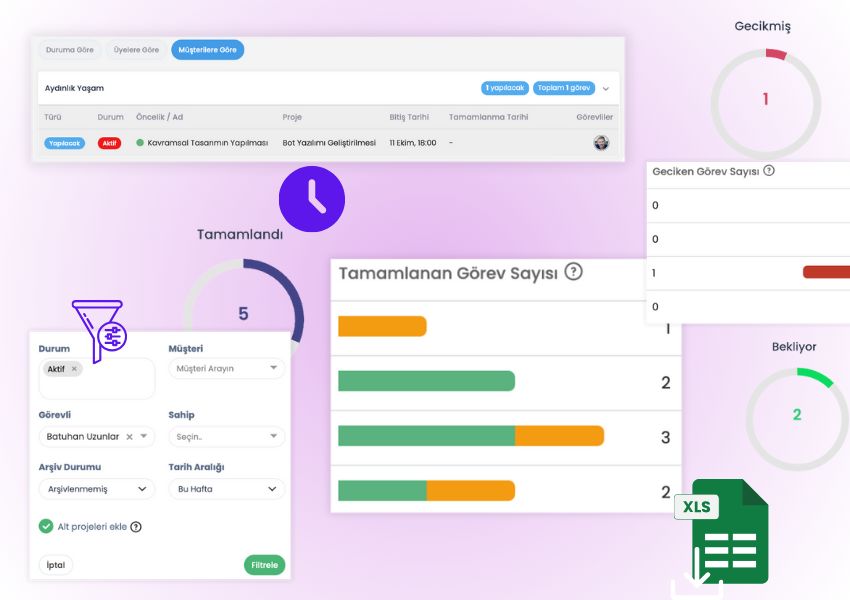Click the red Geciken Görev bar
Image resolution: width=850 pixels, height=600 pixels.
[x=826, y=272]
